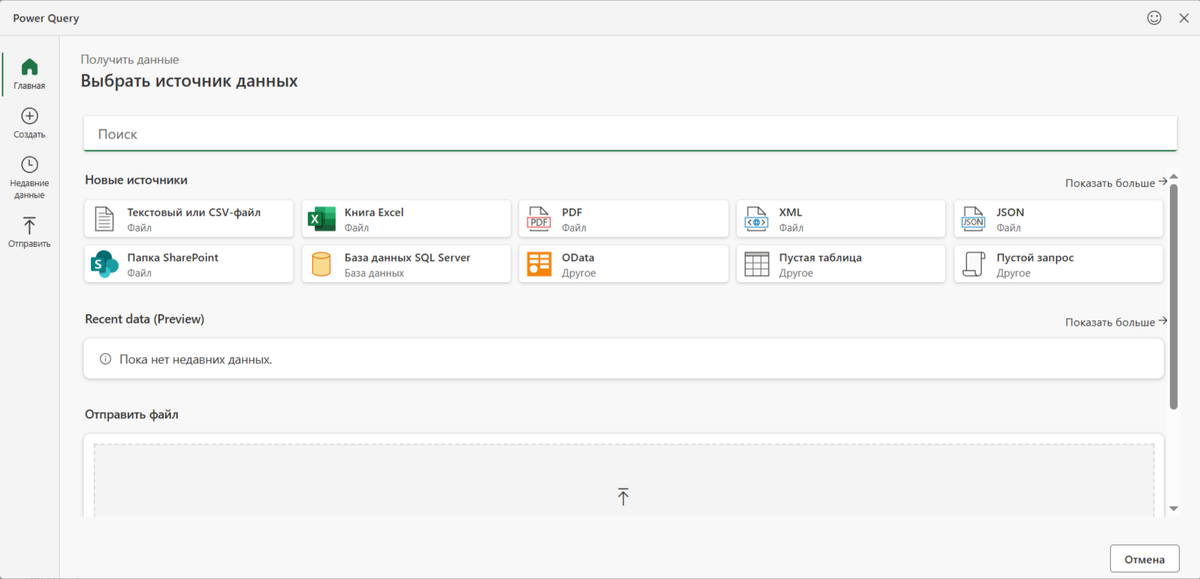Open the Папка SharePoint connector

coord(188,263)
